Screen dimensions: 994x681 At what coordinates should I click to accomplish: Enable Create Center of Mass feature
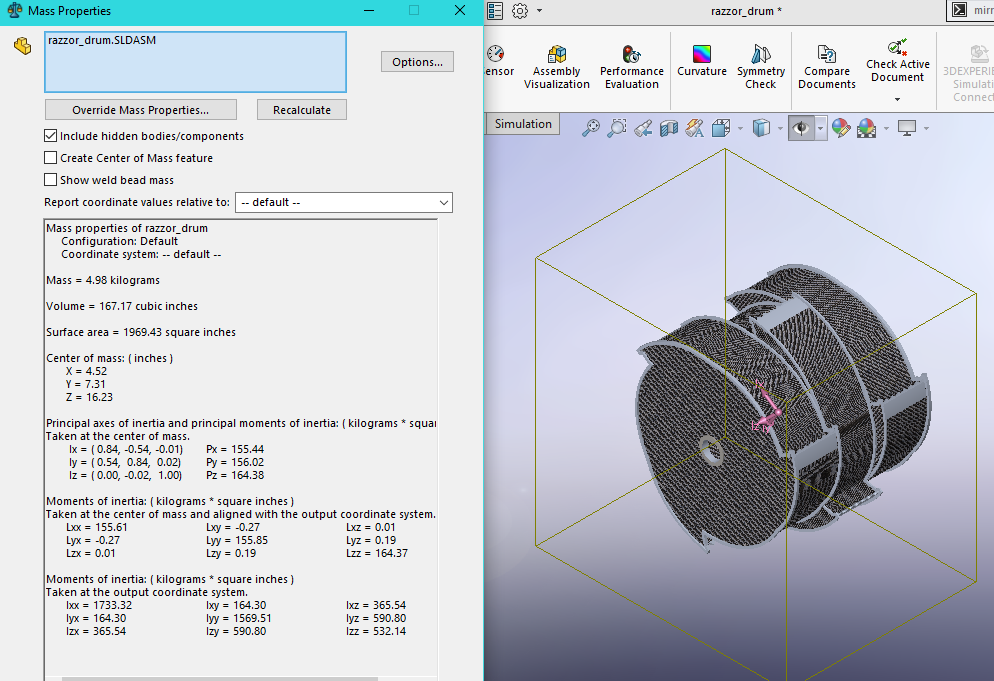point(51,158)
